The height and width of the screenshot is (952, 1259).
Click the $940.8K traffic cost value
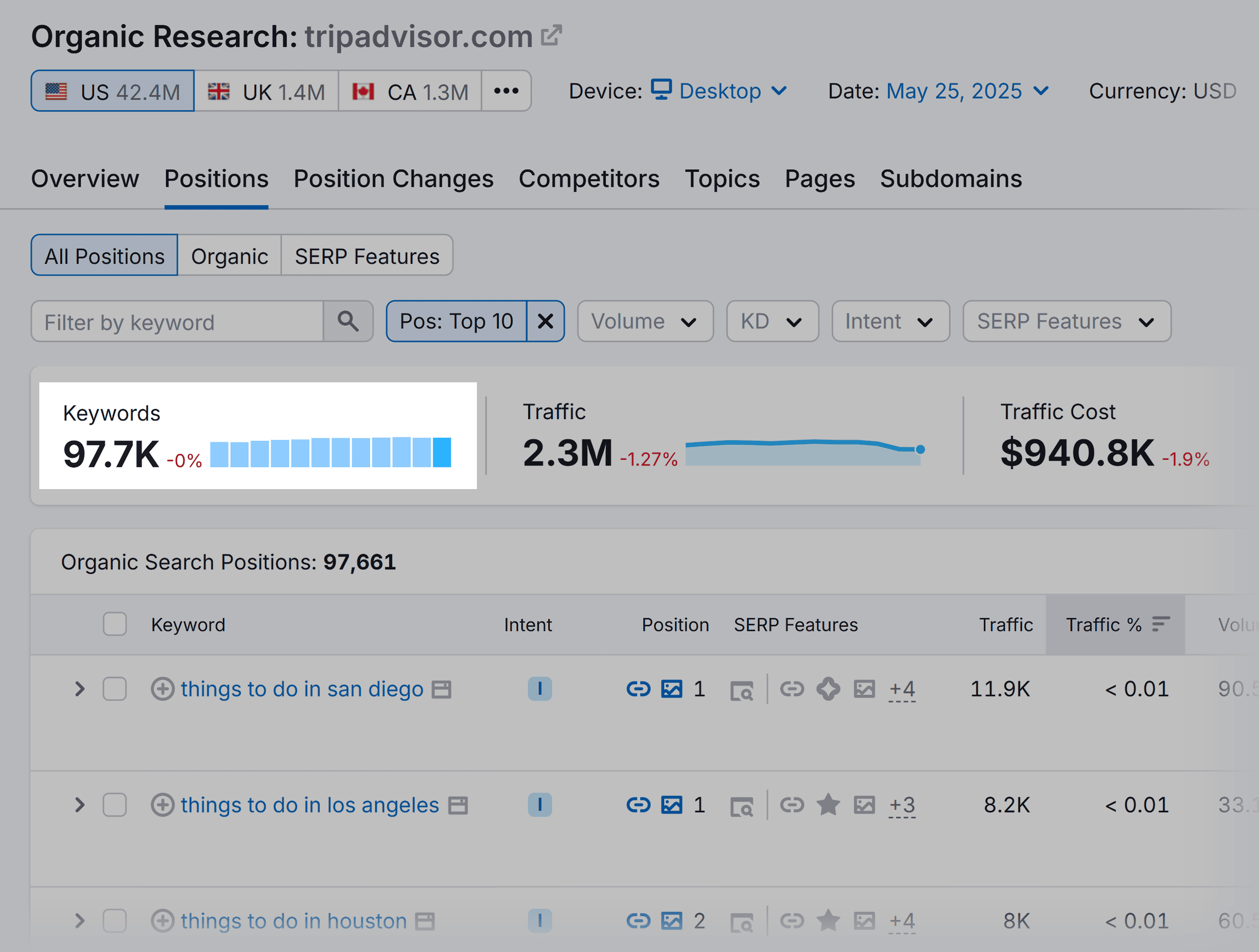pos(1077,453)
